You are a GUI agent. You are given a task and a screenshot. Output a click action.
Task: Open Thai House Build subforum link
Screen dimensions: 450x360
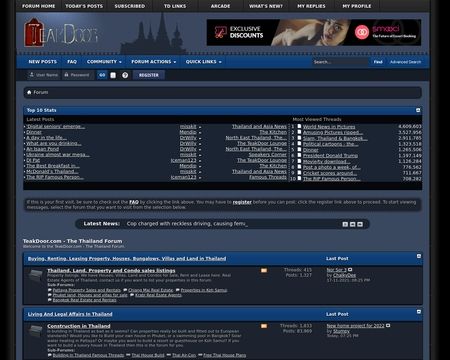(148, 355)
